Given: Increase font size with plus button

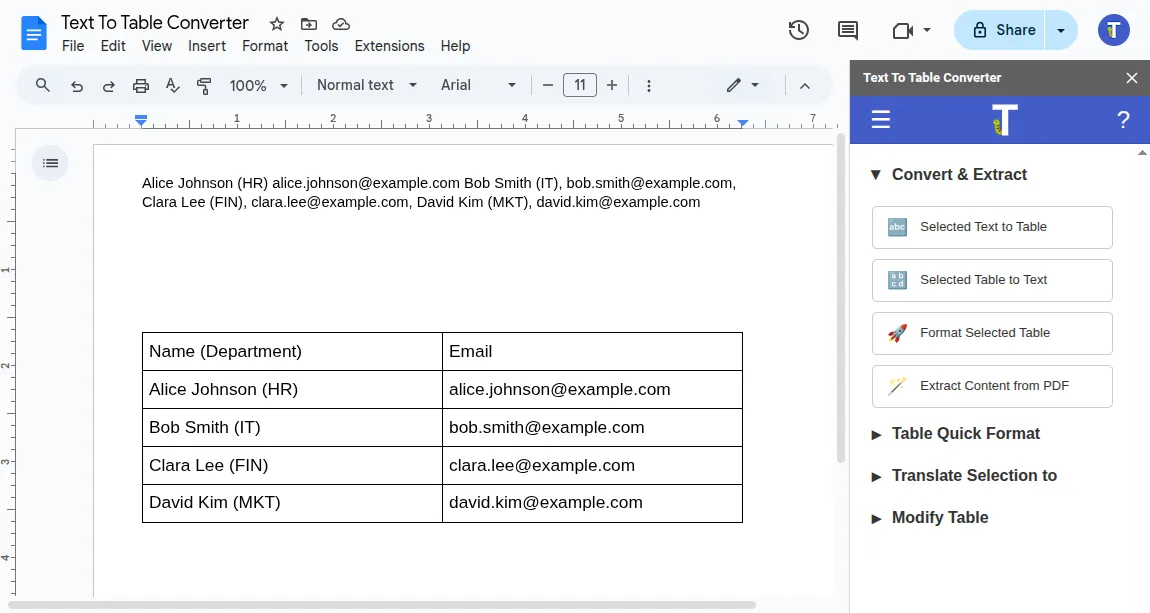Looking at the screenshot, I should [612, 86].
